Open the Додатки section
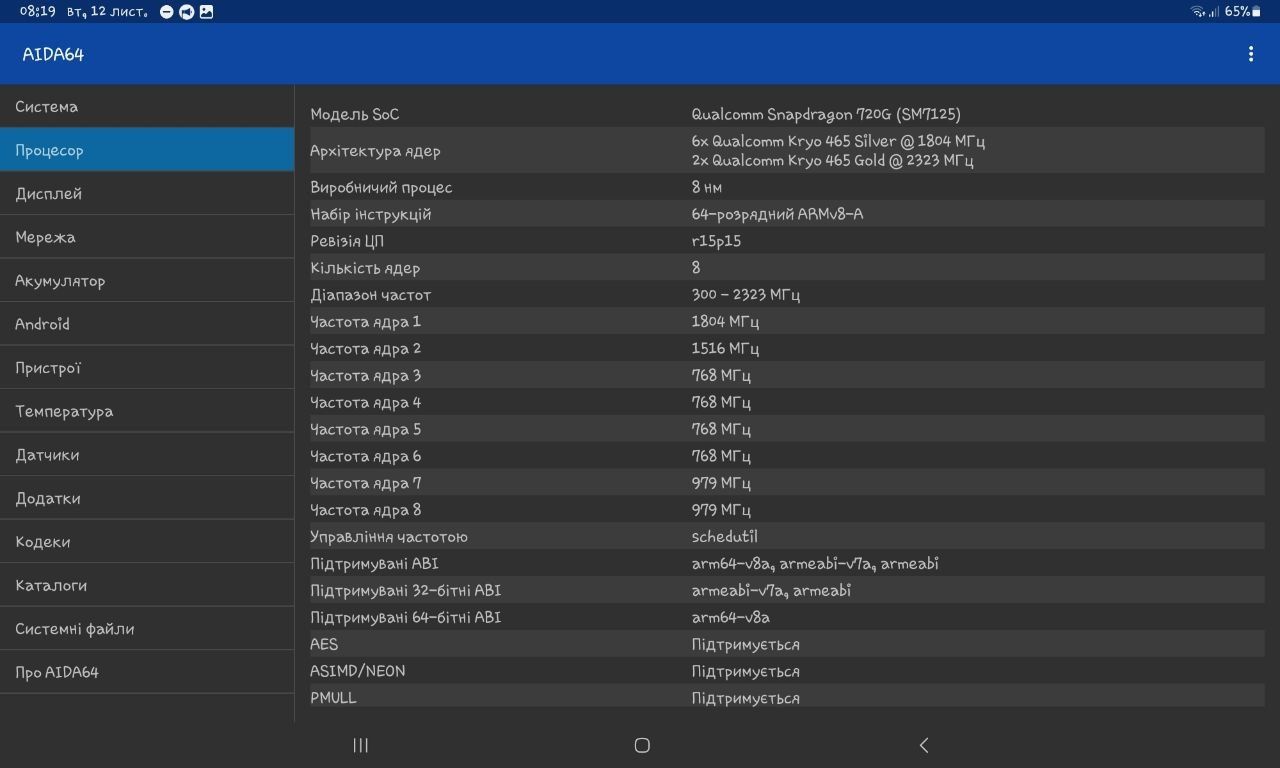 pyautogui.click(x=147, y=498)
